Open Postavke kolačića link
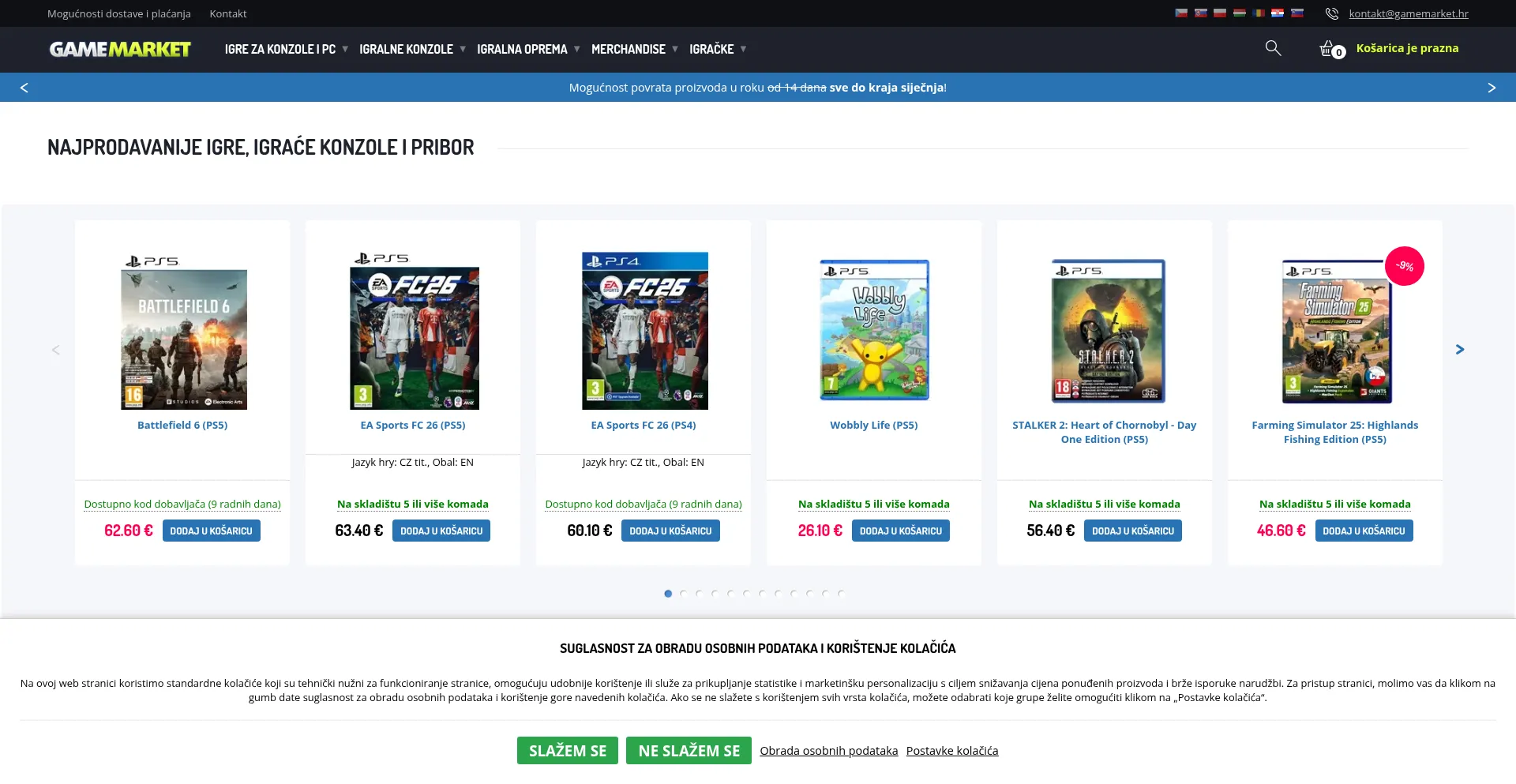 click(x=951, y=751)
